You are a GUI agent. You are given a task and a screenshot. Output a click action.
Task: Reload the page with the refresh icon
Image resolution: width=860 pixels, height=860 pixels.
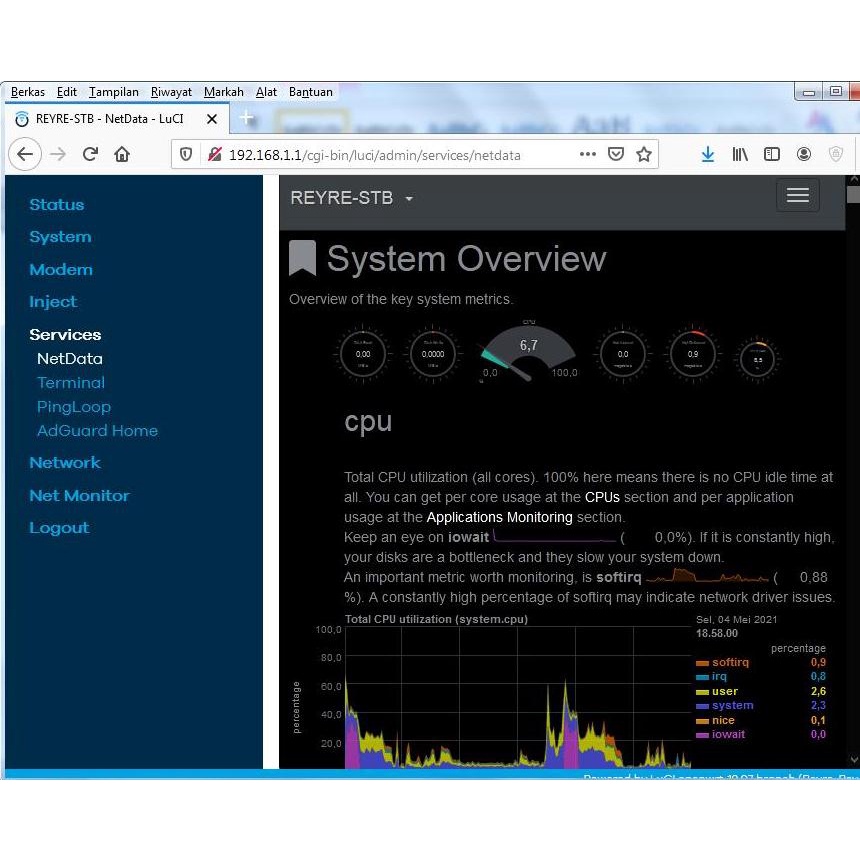[90, 154]
